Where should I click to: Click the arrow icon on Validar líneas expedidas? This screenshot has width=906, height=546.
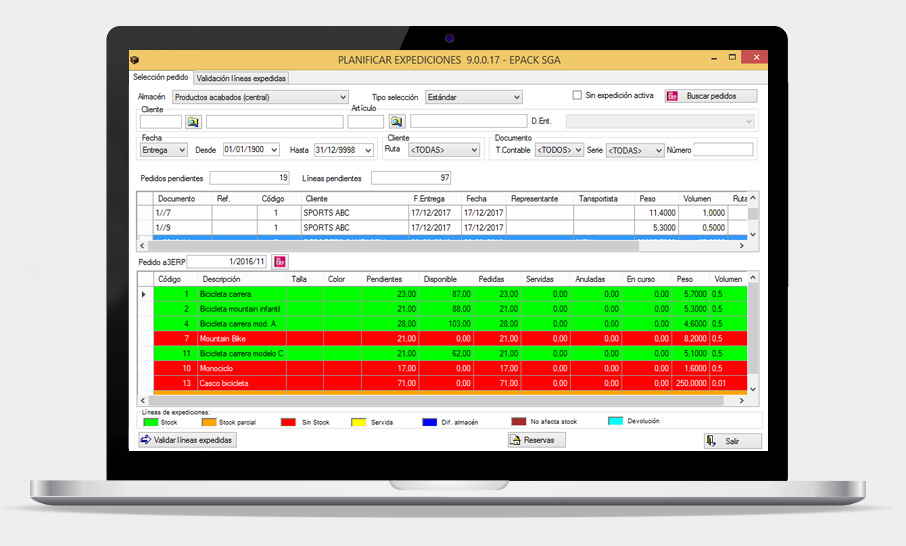pyautogui.click(x=145, y=440)
